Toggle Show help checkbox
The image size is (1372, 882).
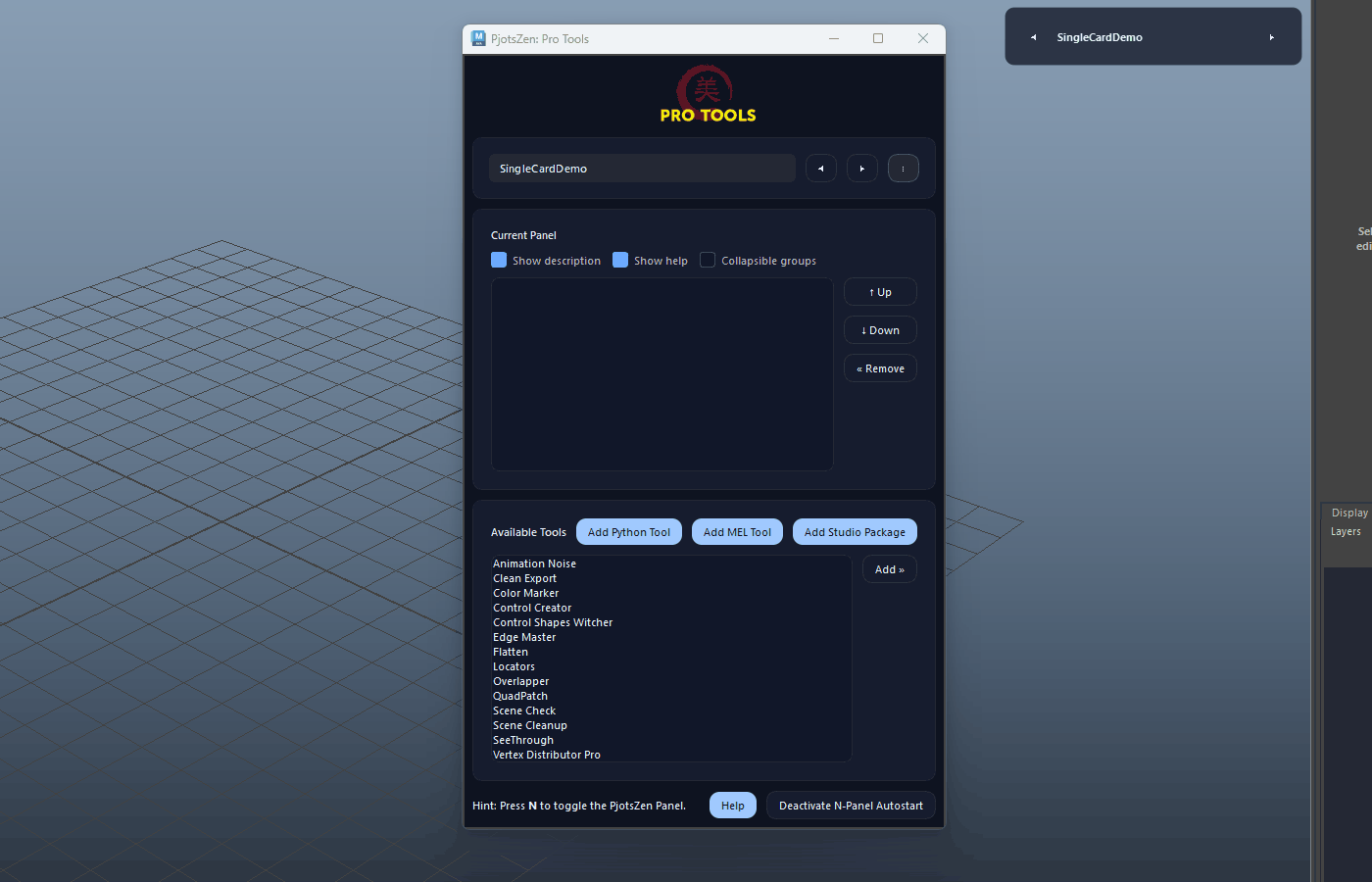(x=620, y=260)
